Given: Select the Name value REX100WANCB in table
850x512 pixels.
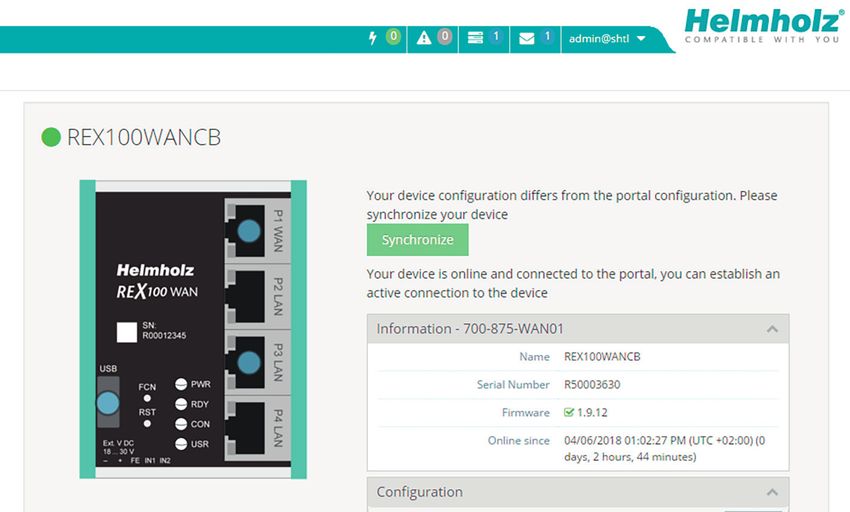Looking at the screenshot, I should pos(602,357).
